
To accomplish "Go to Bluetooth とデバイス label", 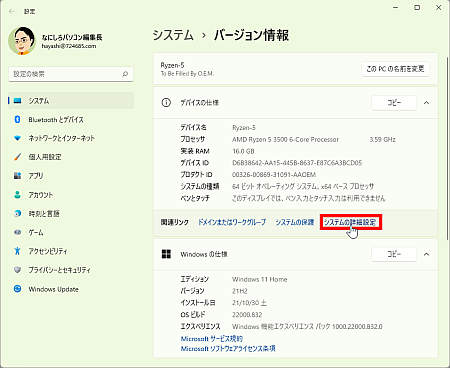I will [x=56, y=120].
